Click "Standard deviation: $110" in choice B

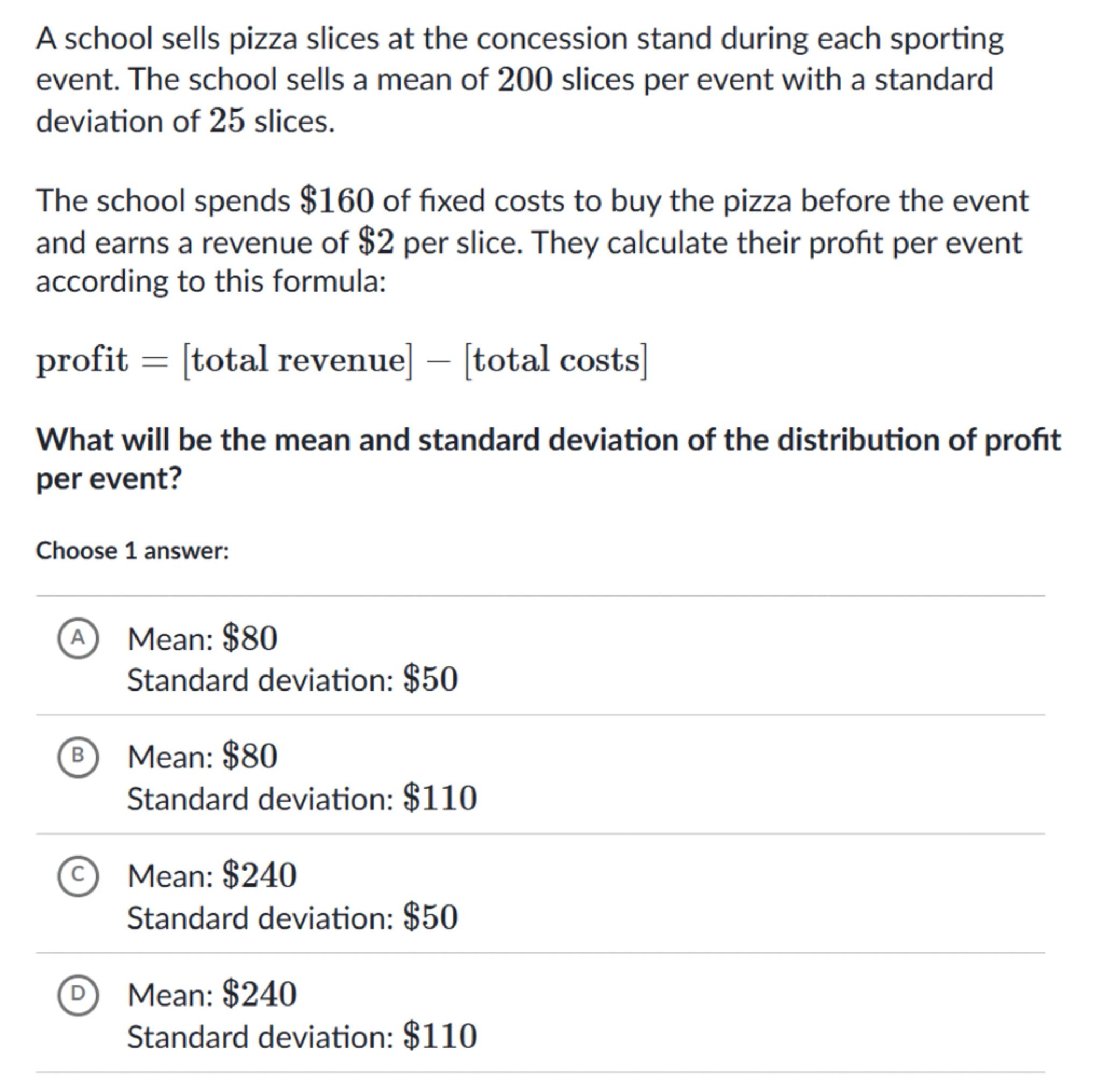point(302,799)
